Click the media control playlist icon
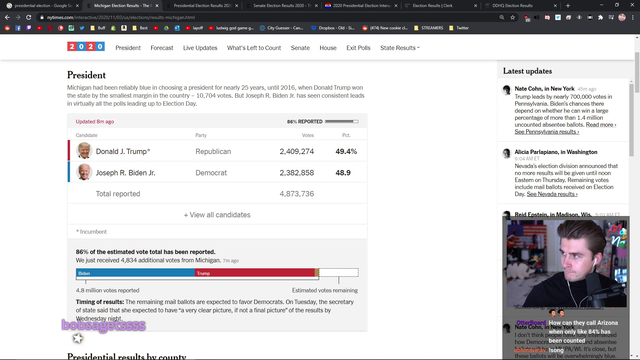Image resolution: width=640 pixels, height=360 pixels. pyautogui.click(x=611, y=18)
